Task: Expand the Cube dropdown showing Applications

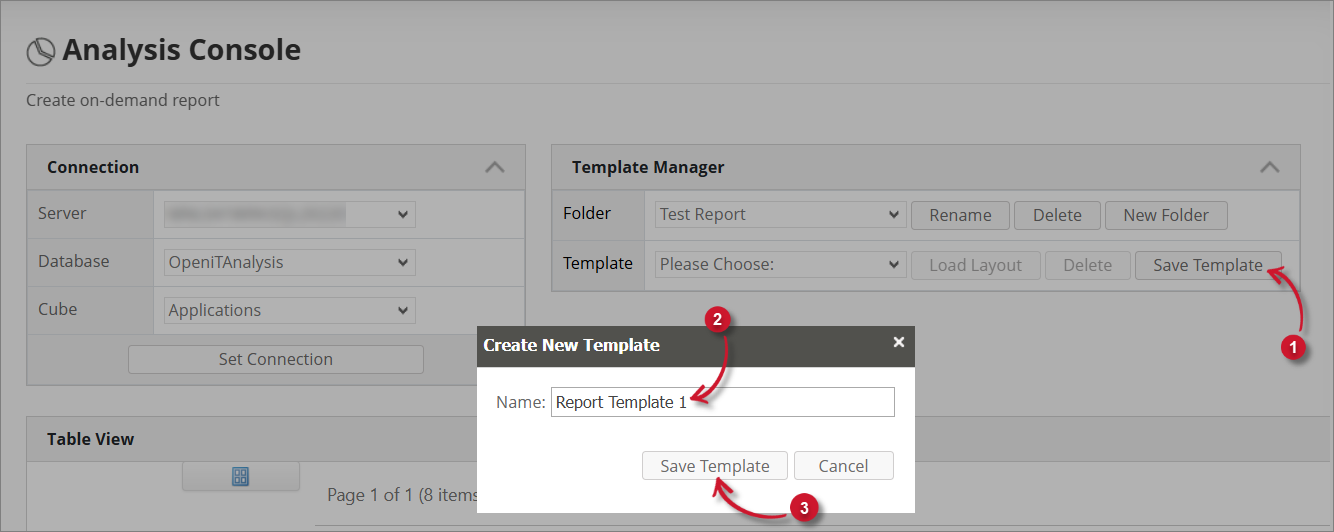Action: pos(290,310)
